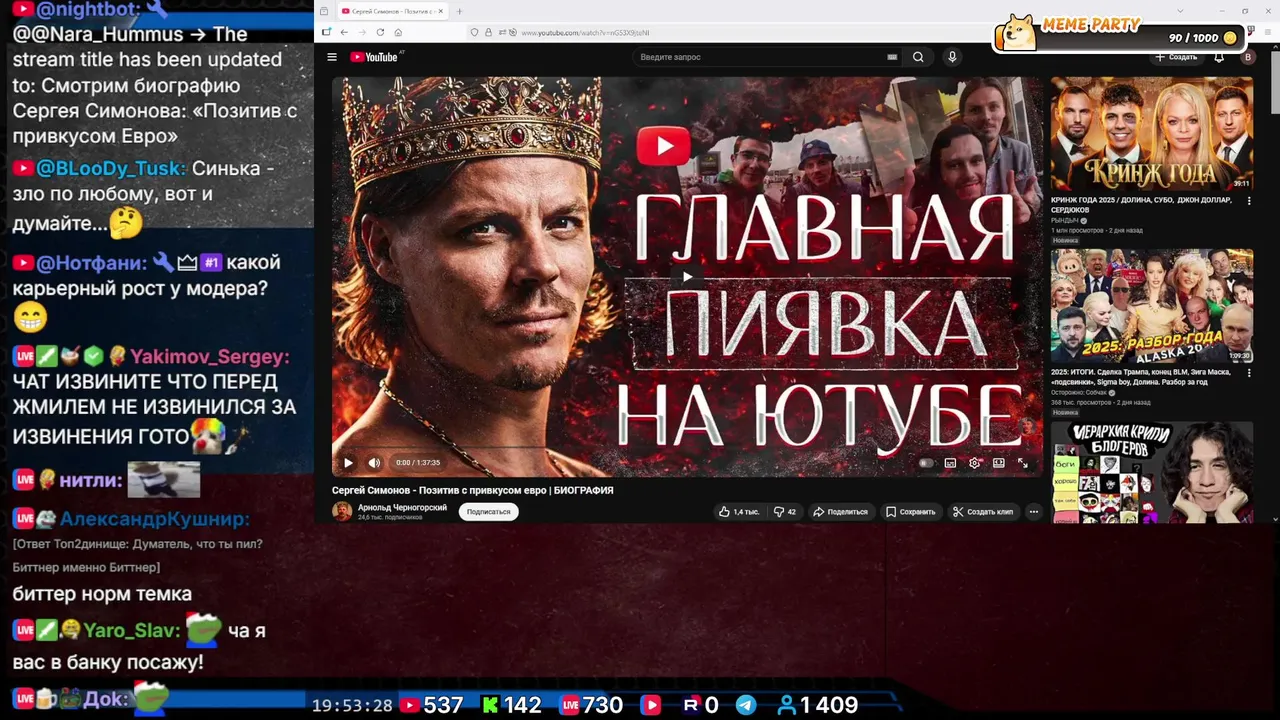
Task: Click the Yaro_Slav chat username
Action: click(132, 631)
